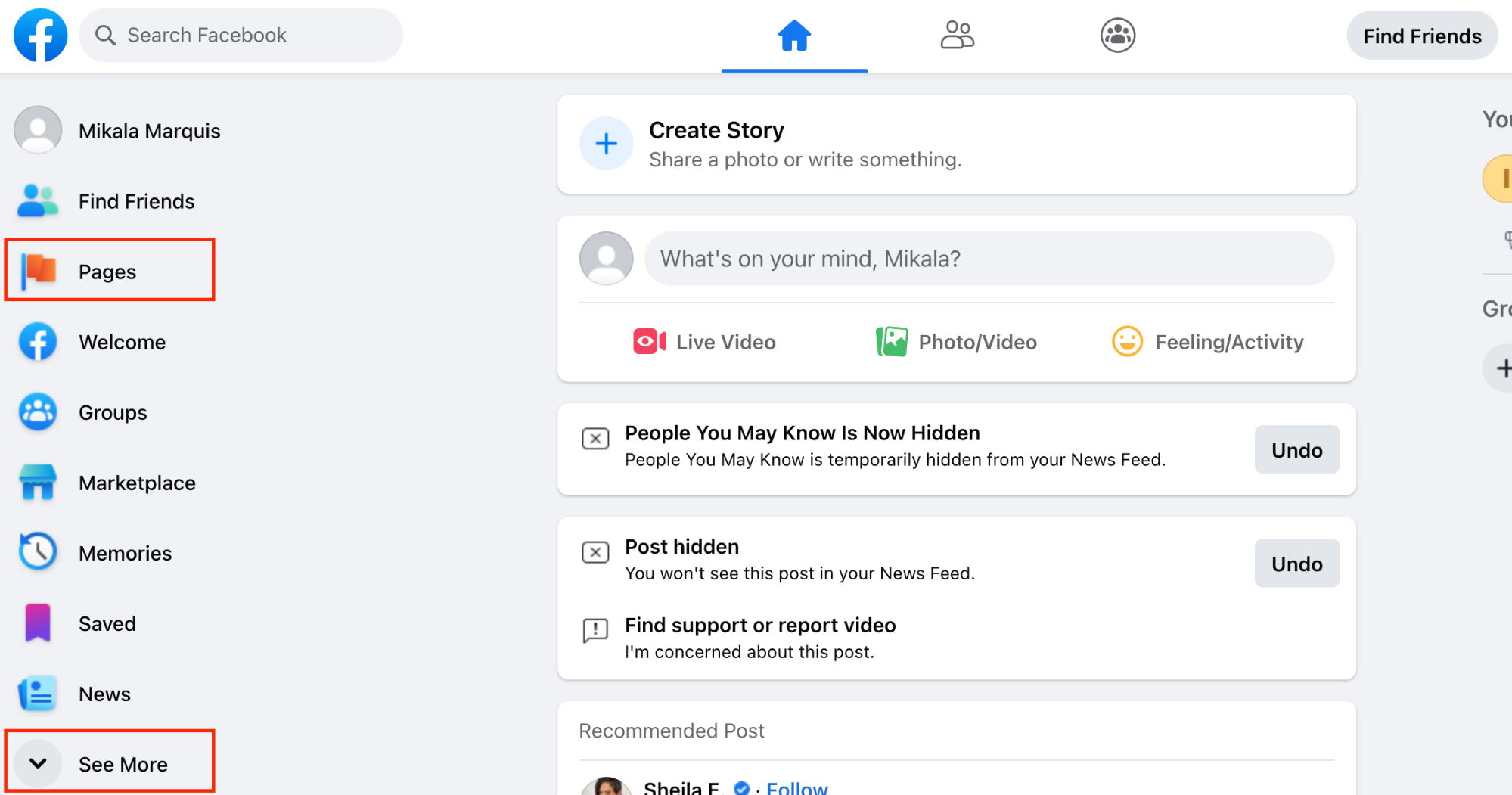
Task: Click "Share a photo or write something." text
Action: point(805,160)
